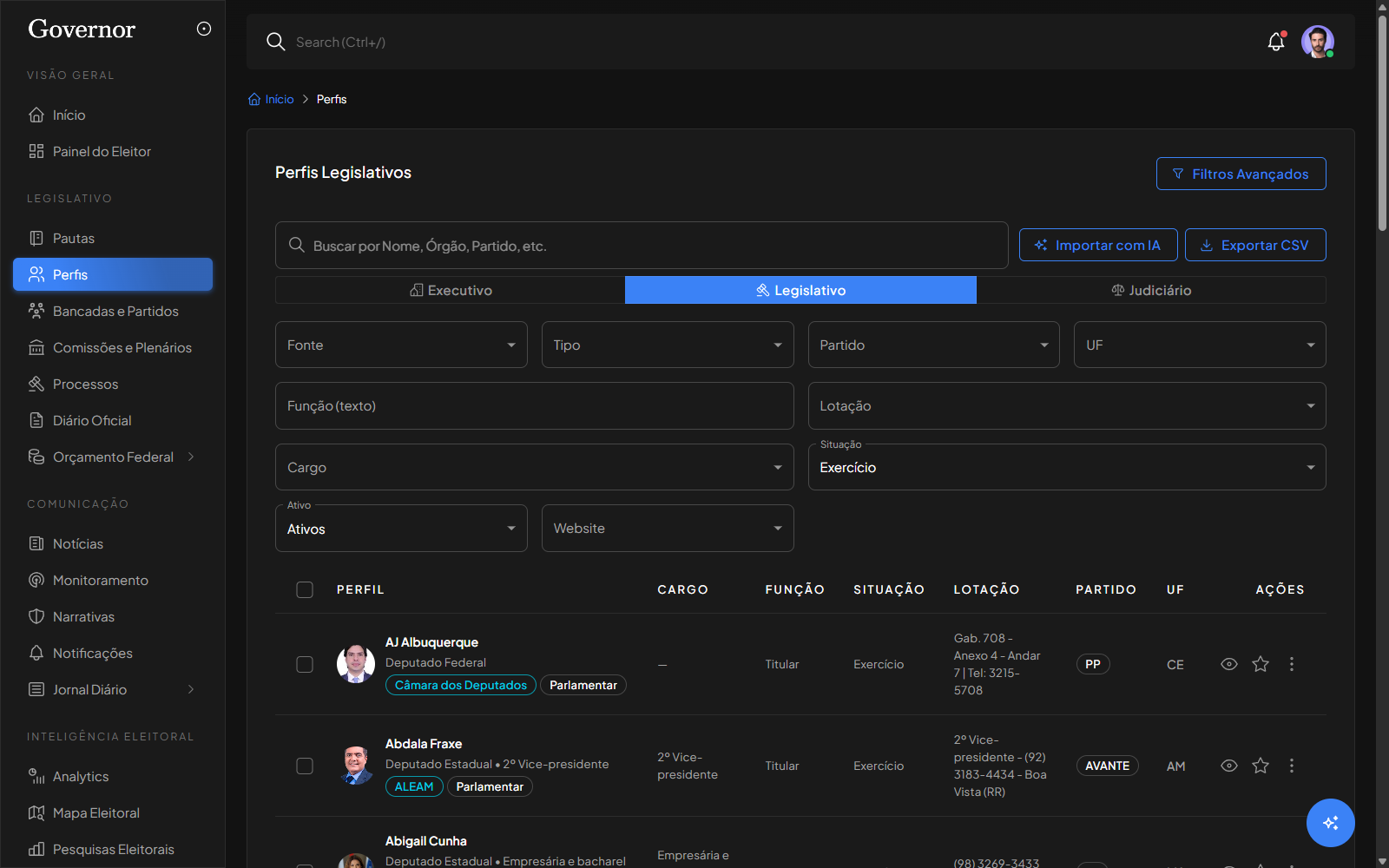Open the Tipo dropdown
Viewport: 1389px width, 868px height.
click(668, 345)
